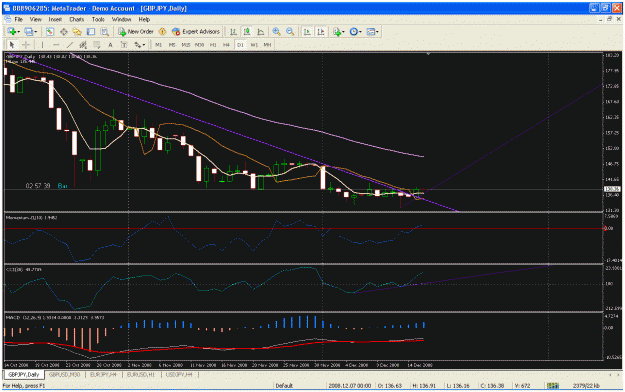625x392 pixels.
Task: Click the New Order button
Action: click(x=136, y=32)
